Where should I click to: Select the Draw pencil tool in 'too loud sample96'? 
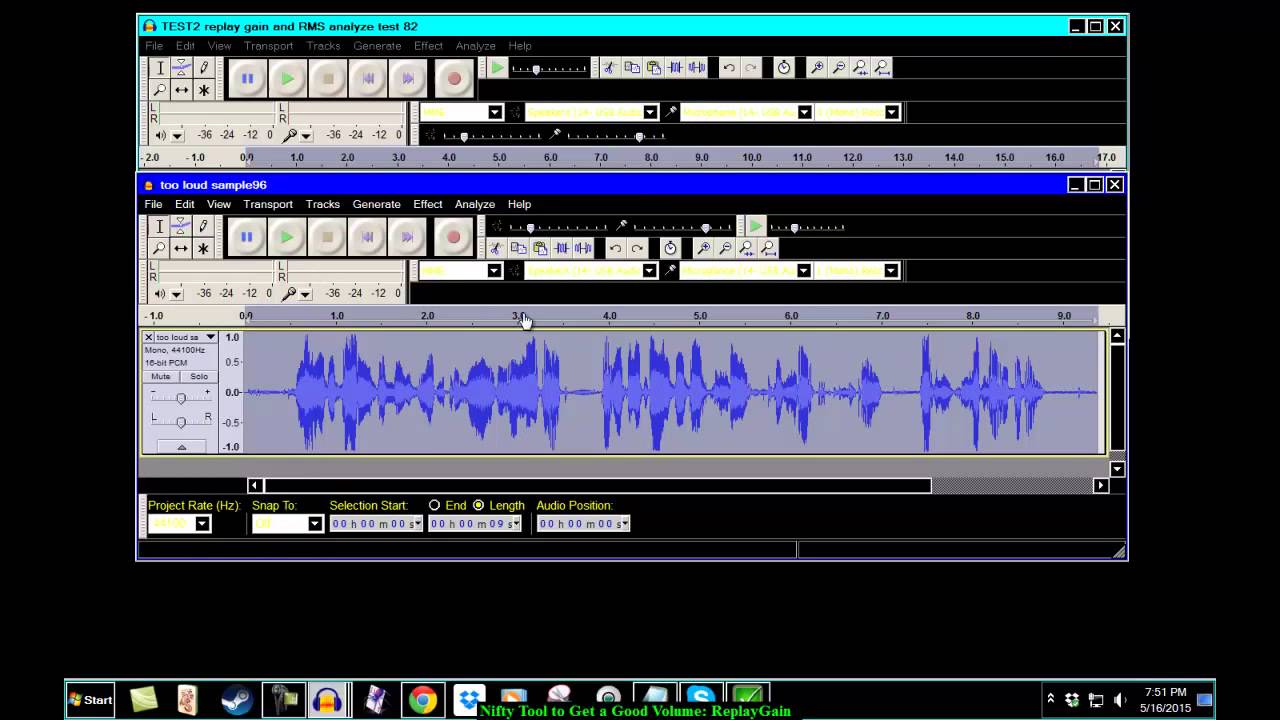tap(203, 226)
